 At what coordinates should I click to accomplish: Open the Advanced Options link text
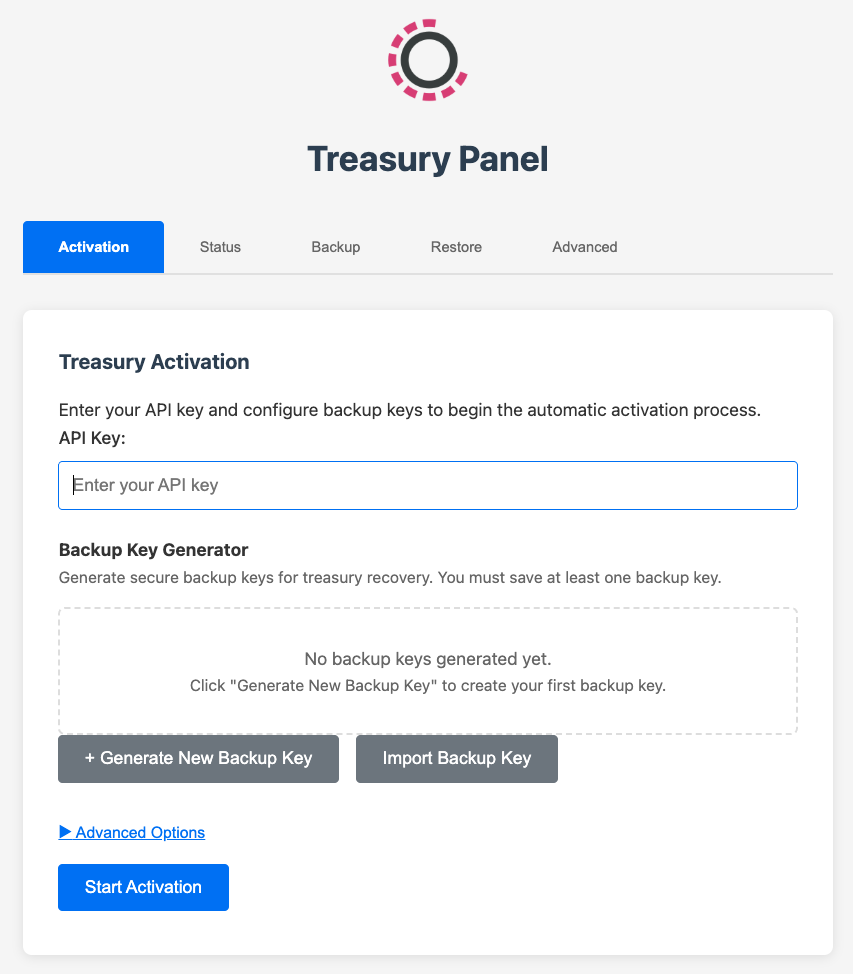[x=140, y=832]
